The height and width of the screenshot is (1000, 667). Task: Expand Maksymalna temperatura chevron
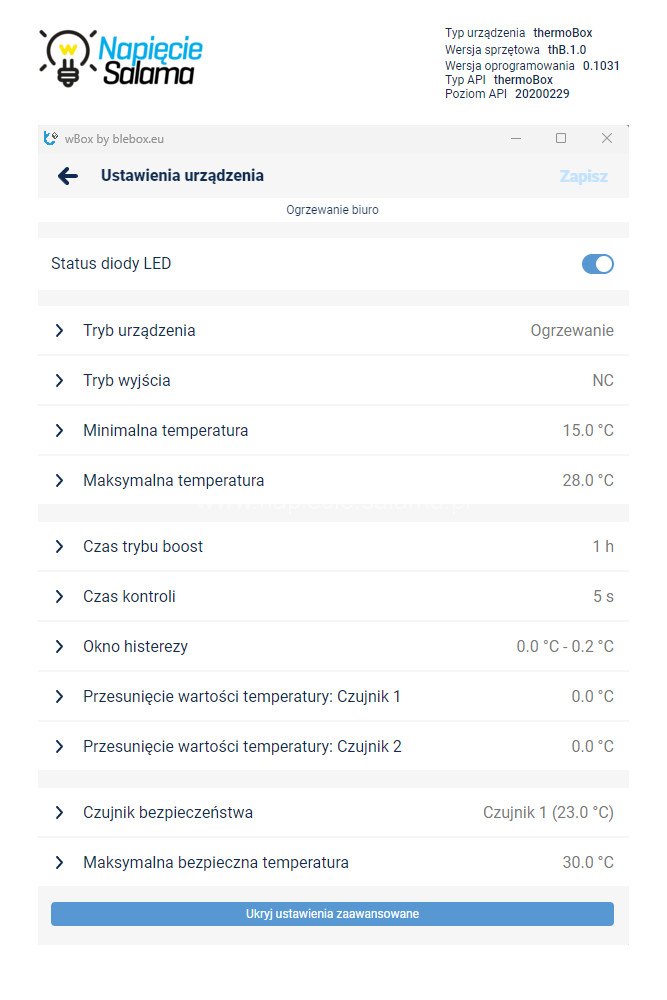pos(59,480)
